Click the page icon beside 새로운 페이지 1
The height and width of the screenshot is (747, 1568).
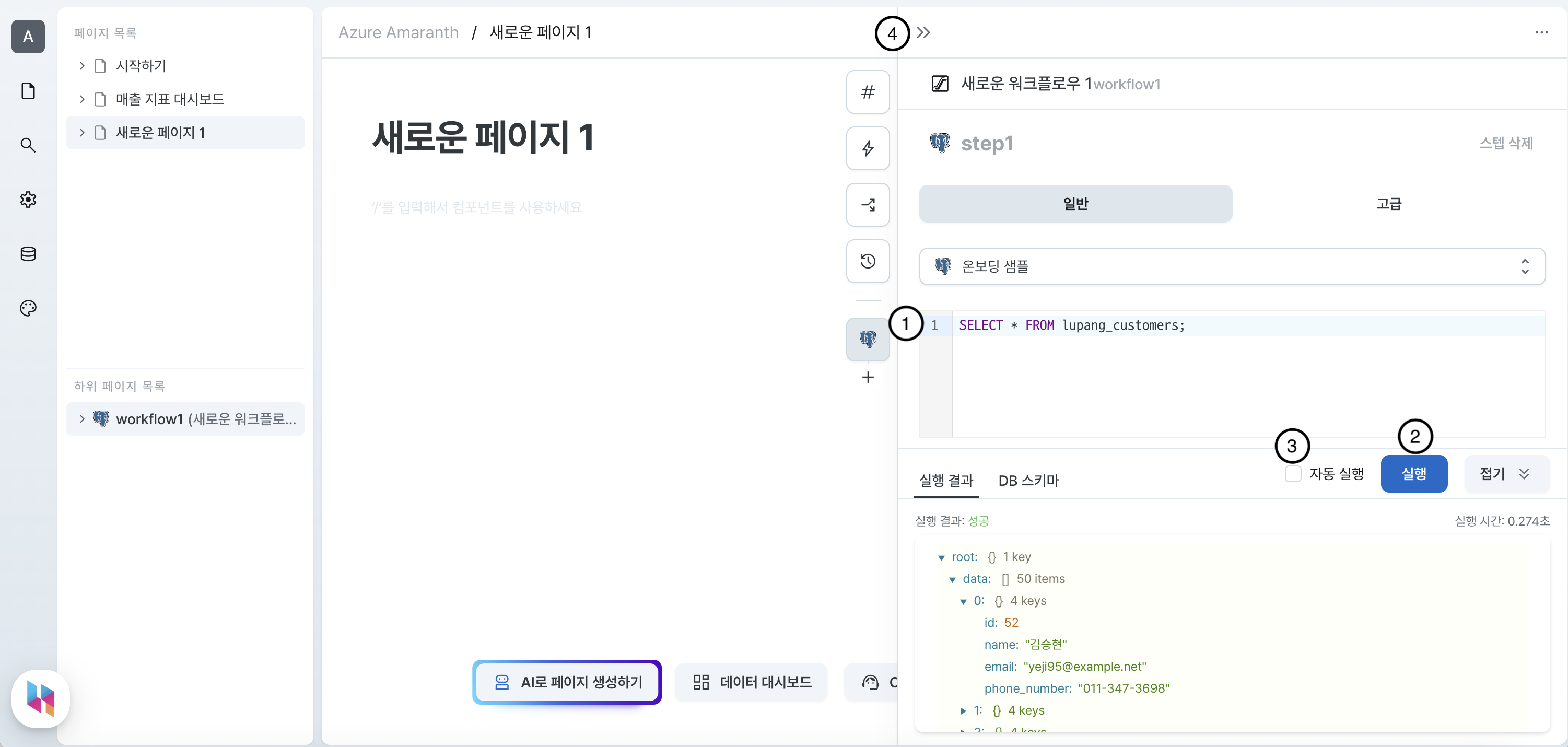(x=100, y=133)
